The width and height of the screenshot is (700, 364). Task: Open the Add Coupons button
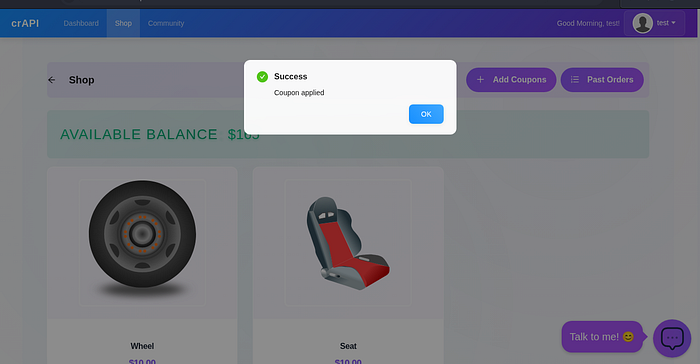click(511, 79)
